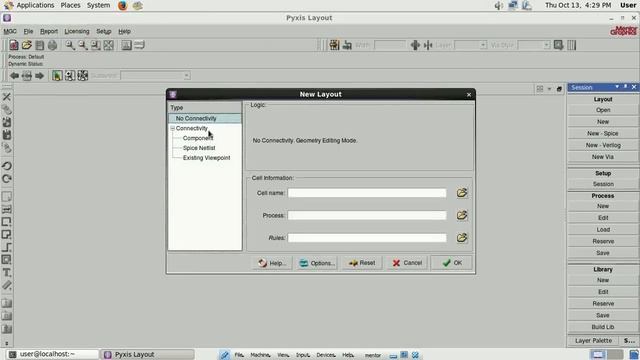Click New - Verilog in Session panel

click(602, 145)
